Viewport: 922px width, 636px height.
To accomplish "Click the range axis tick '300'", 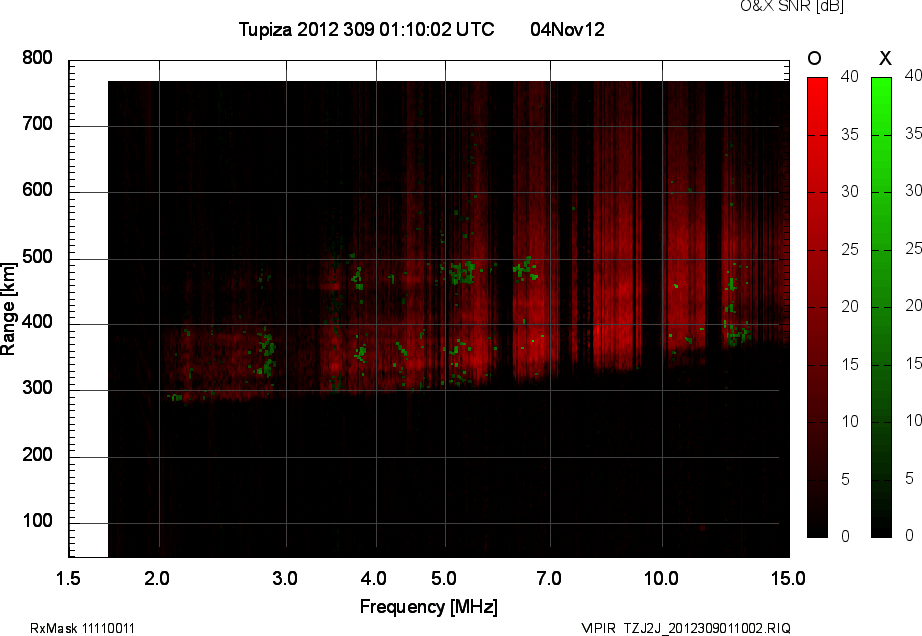I will [37, 388].
